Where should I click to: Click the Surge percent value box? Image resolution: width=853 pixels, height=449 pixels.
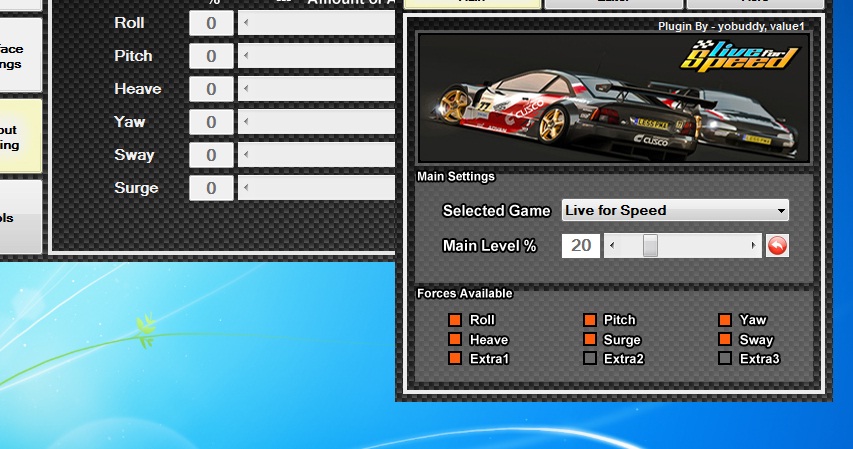(212, 188)
